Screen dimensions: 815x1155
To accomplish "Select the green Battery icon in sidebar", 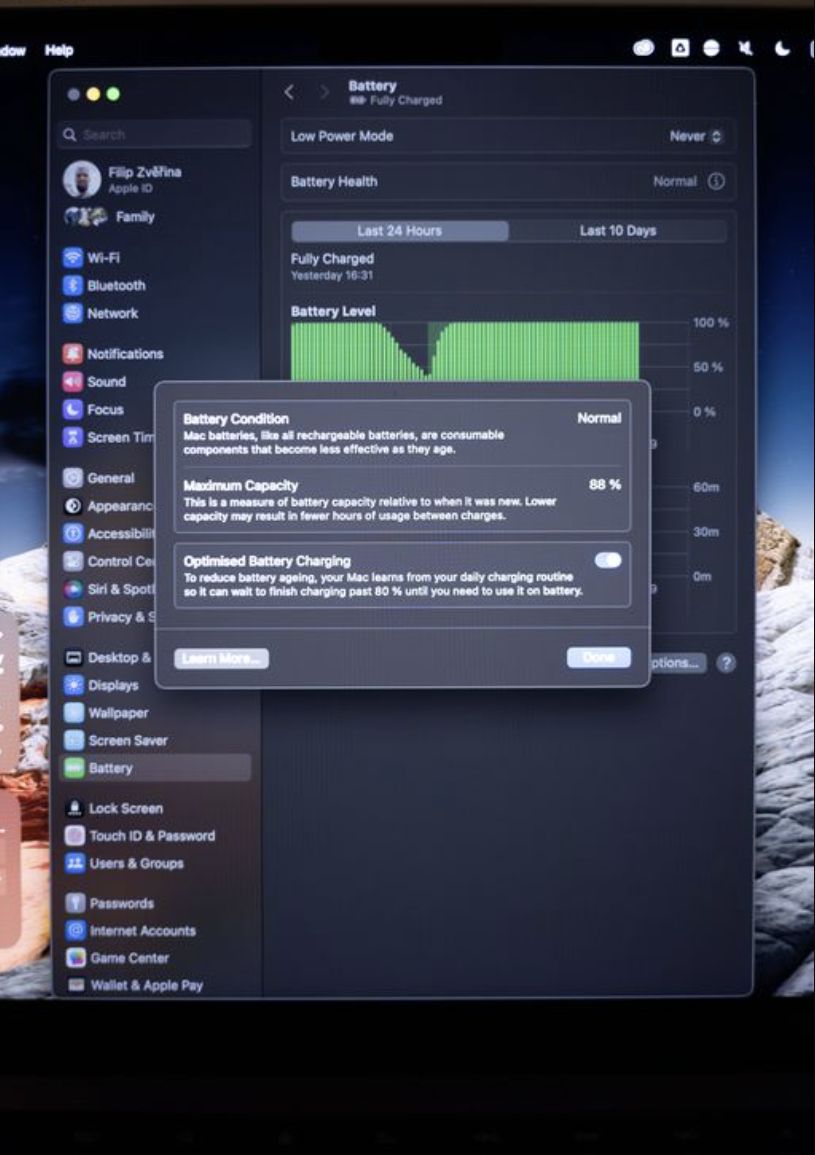I will 74,768.
